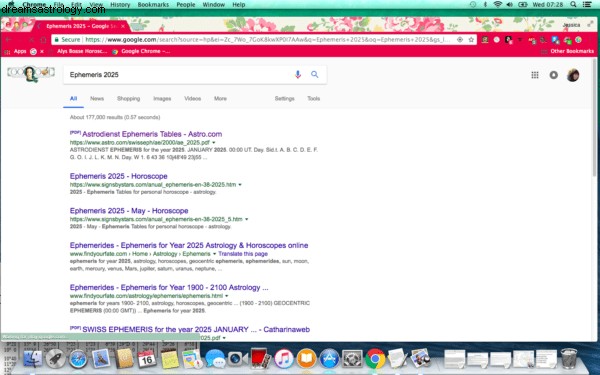Open the People menu
The width and height of the screenshot is (600, 375).
tap(186, 5)
